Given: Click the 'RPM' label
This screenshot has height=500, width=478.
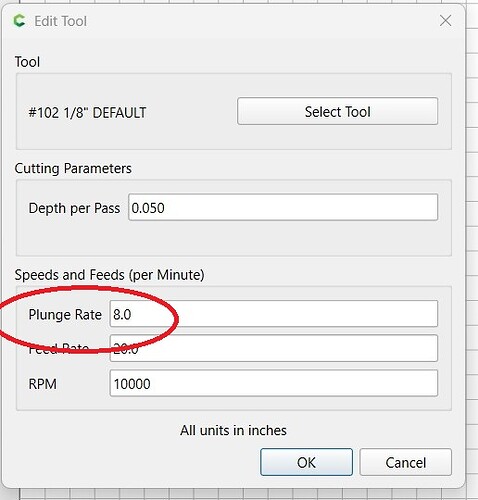Looking at the screenshot, I should point(43,384).
